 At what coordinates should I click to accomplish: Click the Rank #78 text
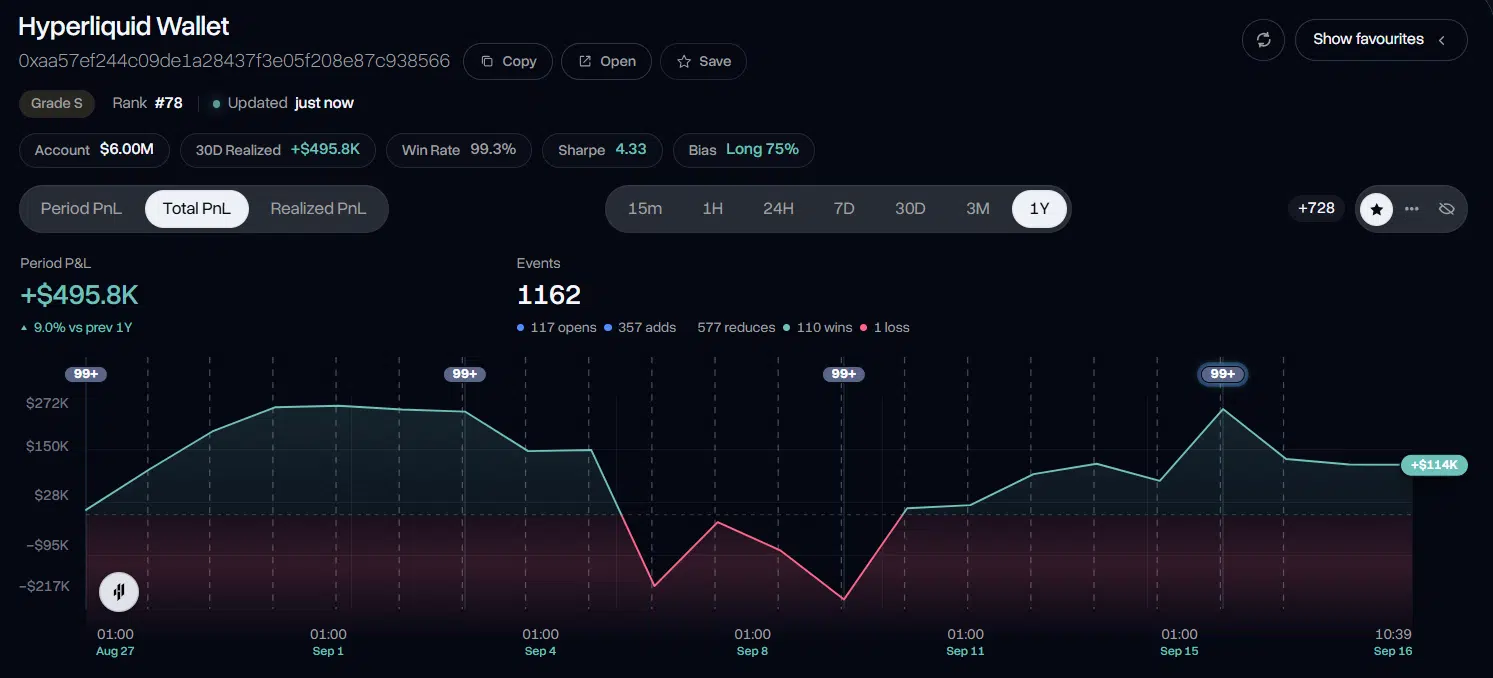[x=147, y=103]
